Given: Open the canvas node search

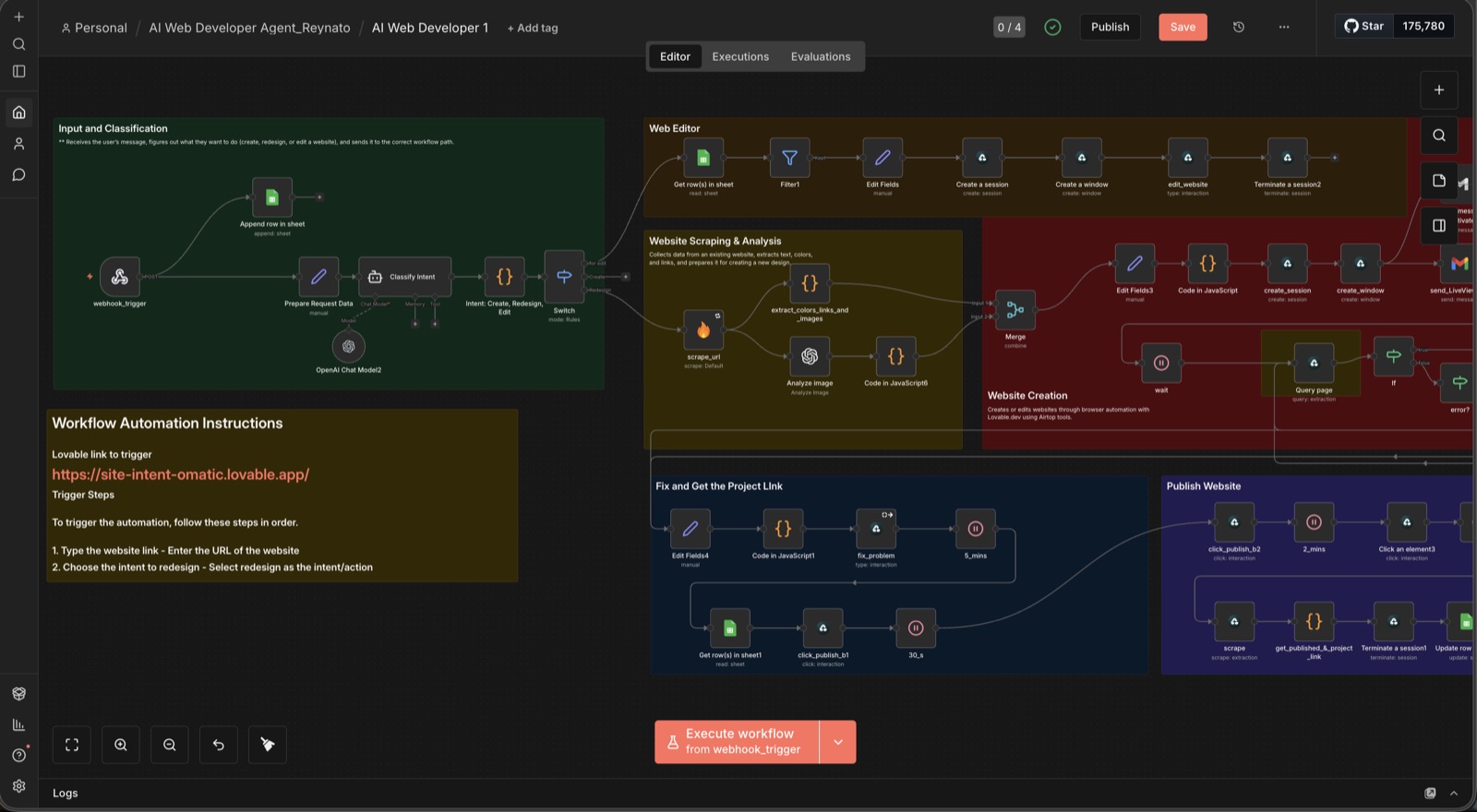Looking at the screenshot, I should pyautogui.click(x=1439, y=135).
